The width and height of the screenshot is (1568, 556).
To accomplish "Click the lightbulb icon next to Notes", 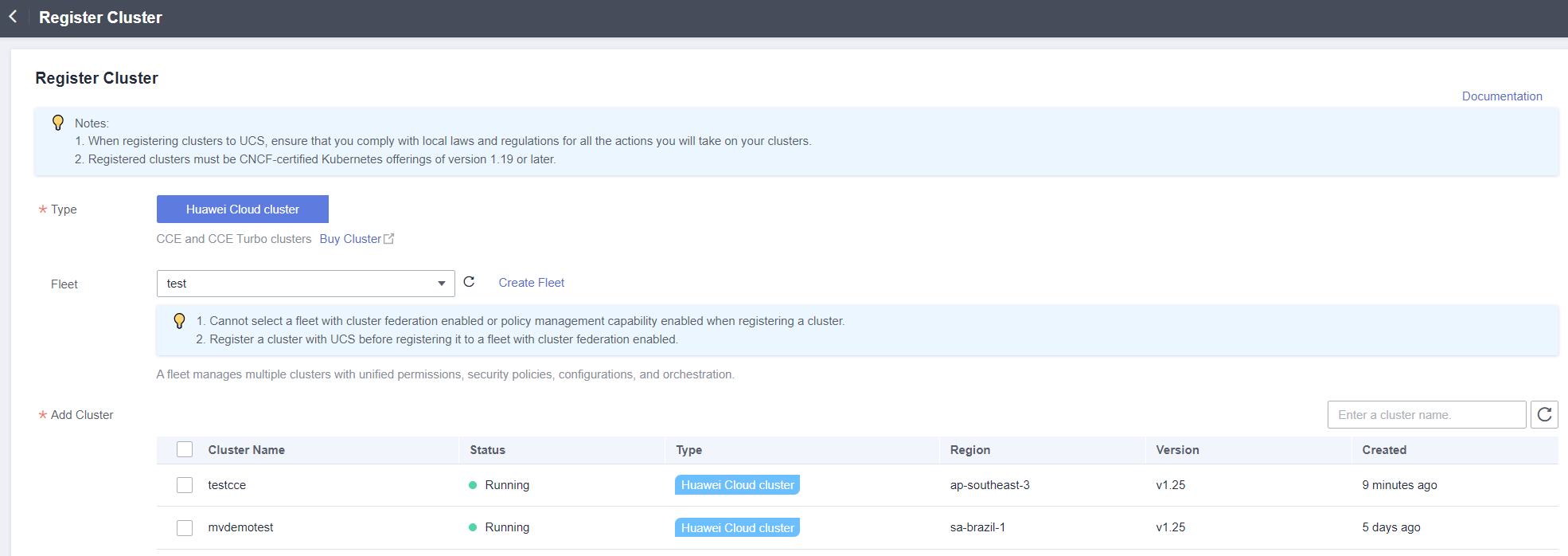I will coord(58,123).
